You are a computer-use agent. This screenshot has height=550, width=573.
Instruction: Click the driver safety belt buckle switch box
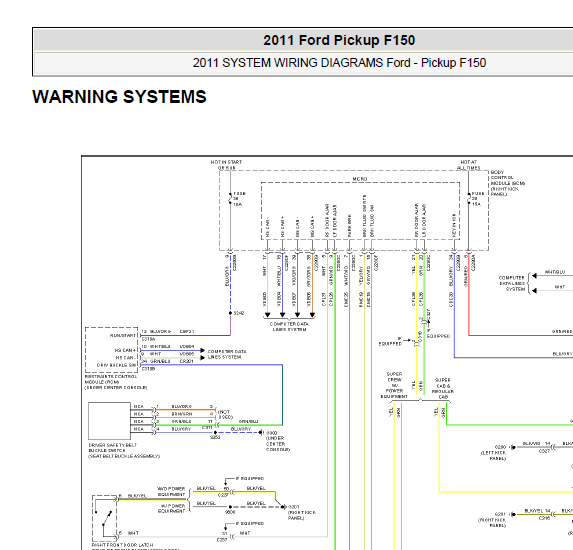[109, 421]
